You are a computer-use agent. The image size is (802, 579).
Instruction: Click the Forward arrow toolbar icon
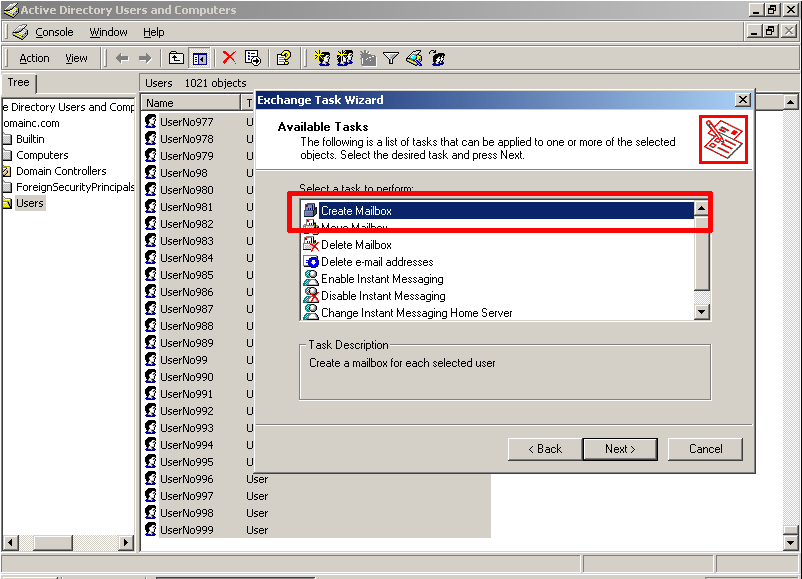click(x=145, y=58)
